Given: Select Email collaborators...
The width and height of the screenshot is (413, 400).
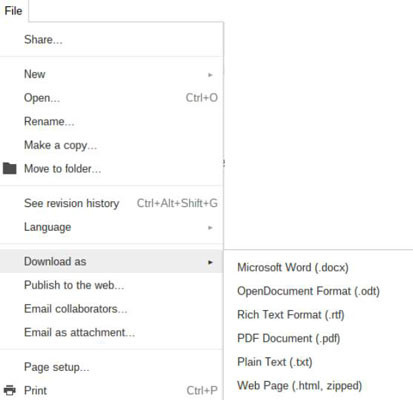Looking at the screenshot, I should click(76, 309).
